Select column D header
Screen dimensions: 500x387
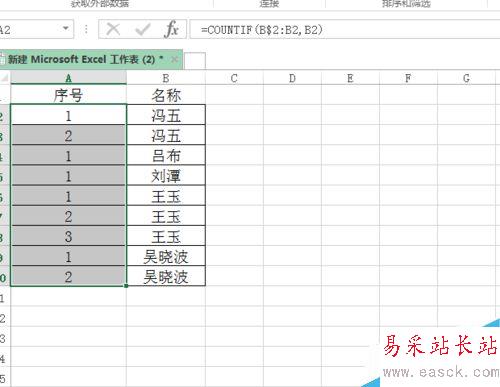[x=292, y=78]
